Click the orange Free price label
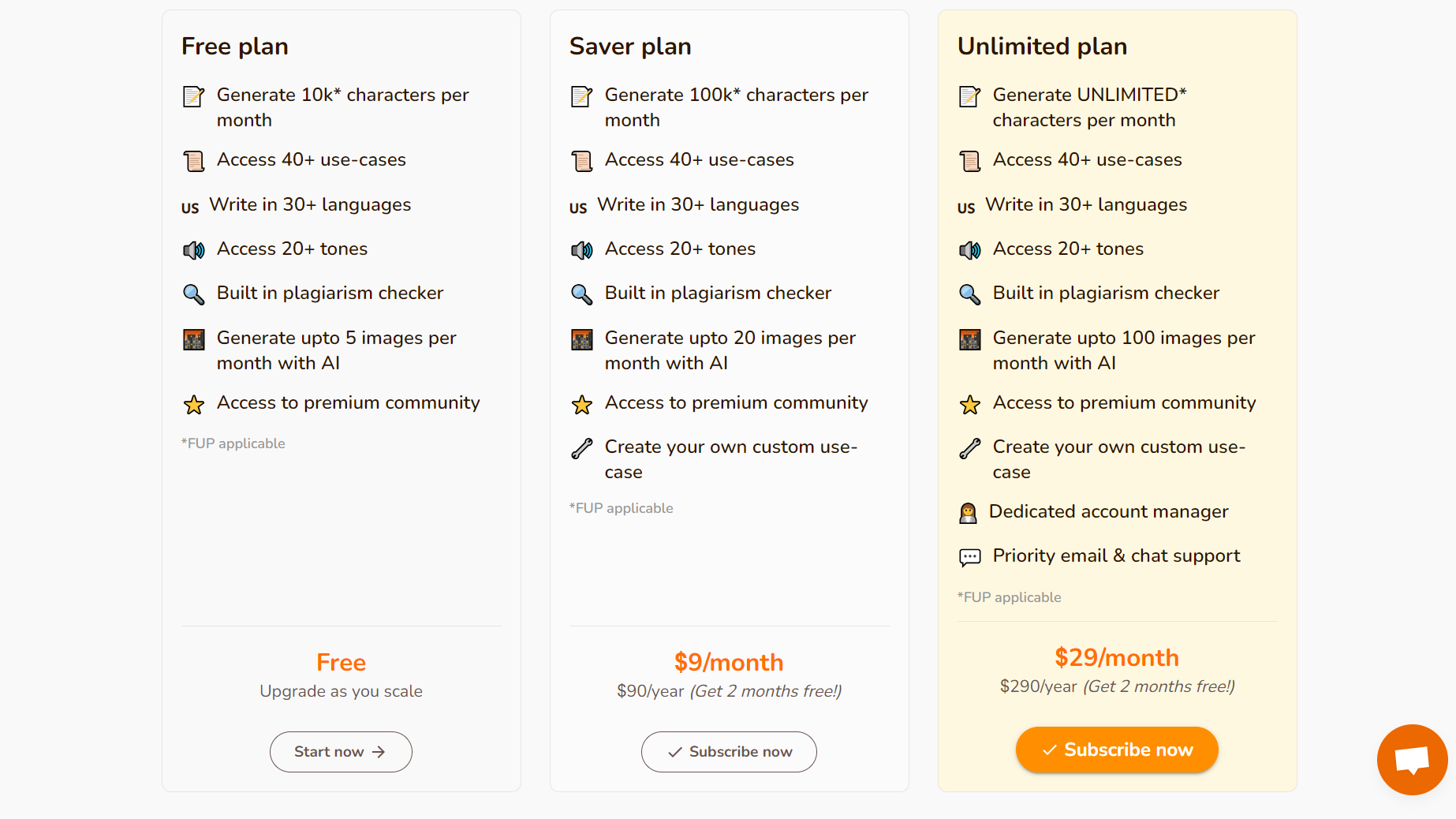Viewport: 1456px width, 819px height. (341, 662)
